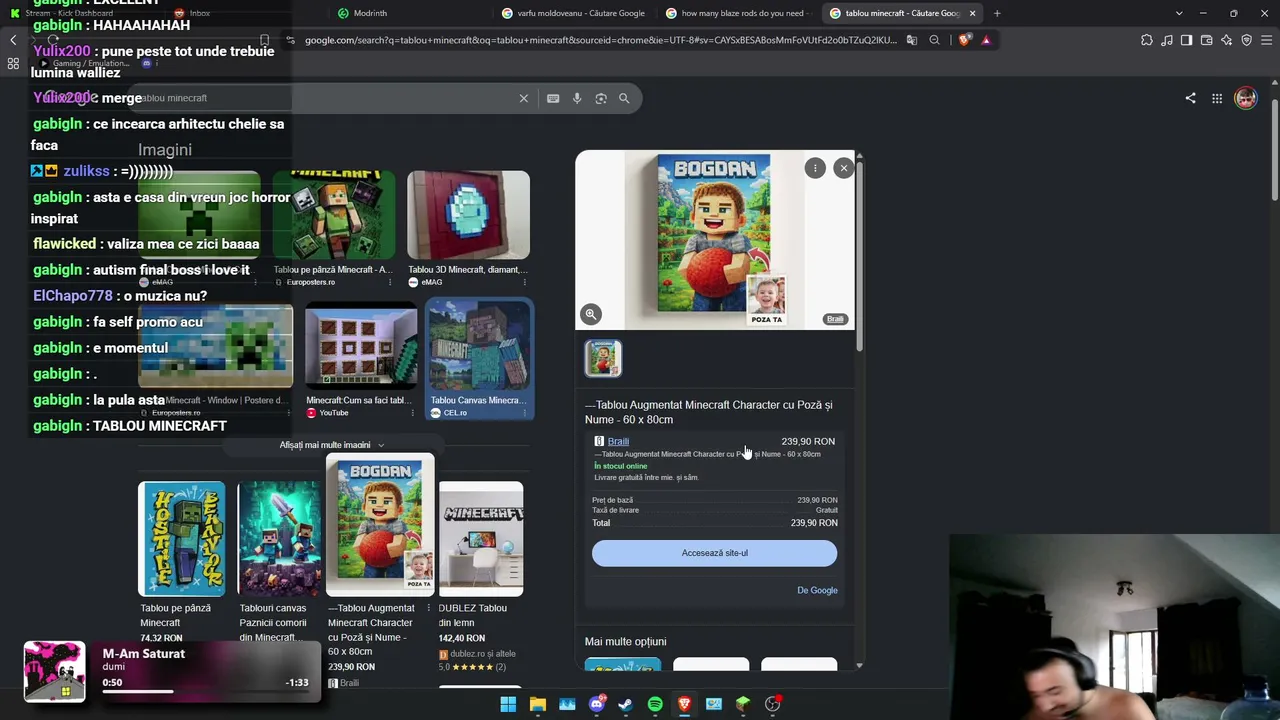Start voice search with microphone icon
This screenshot has height=720, width=1280.
(x=577, y=98)
